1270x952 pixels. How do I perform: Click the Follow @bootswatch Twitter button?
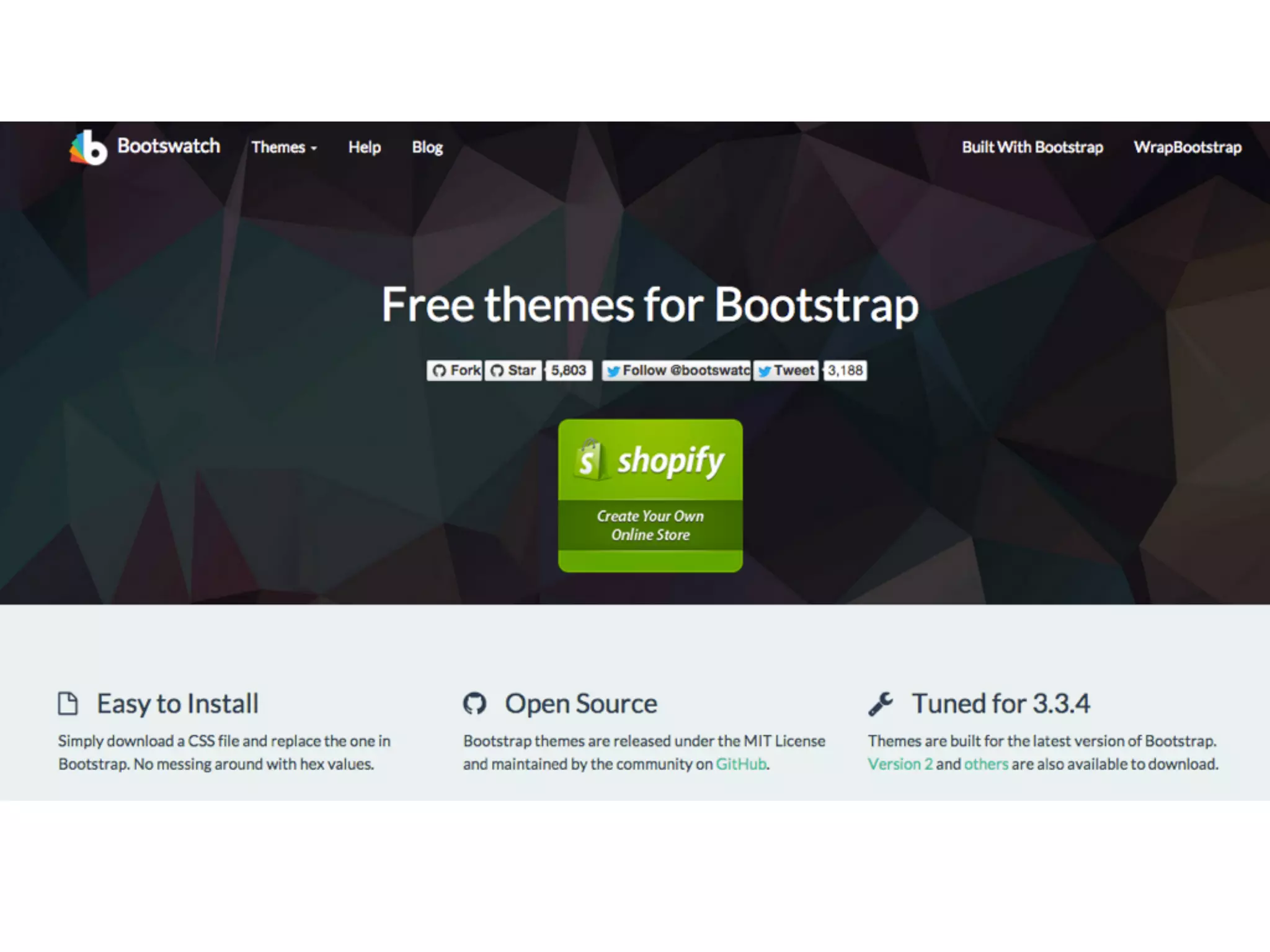click(676, 371)
